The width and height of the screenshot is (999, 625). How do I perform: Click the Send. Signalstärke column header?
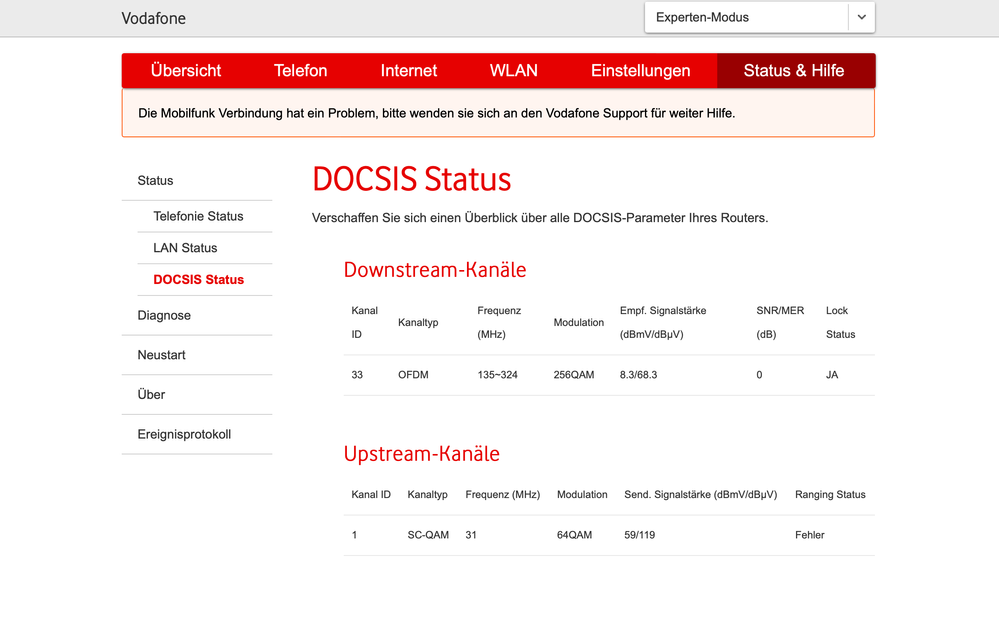tap(701, 495)
